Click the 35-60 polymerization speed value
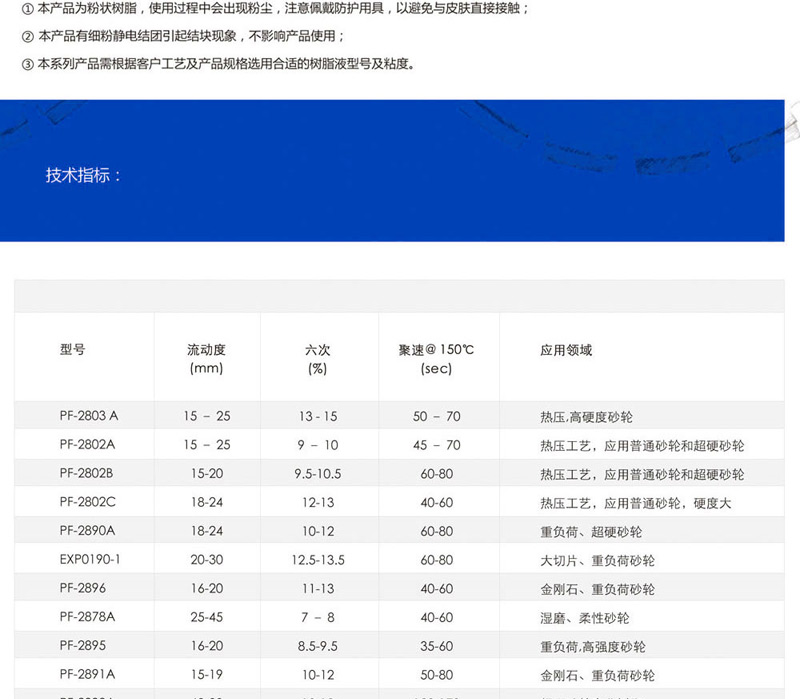The height and width of the screenshot is (699, 800). tap(437, 646)
